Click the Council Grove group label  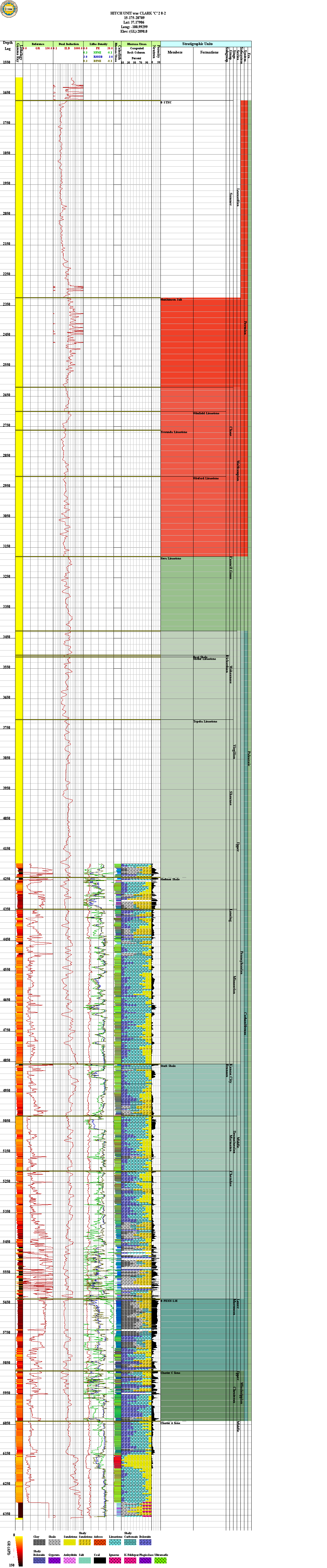click(230, 567)
